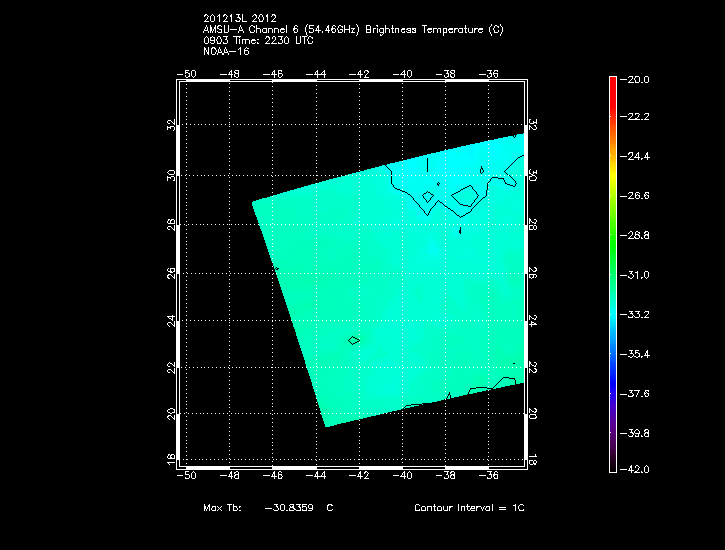Screen dimensions: 725x550
Task: Click the small diamond contour near longitude -42
Action: 354,341
